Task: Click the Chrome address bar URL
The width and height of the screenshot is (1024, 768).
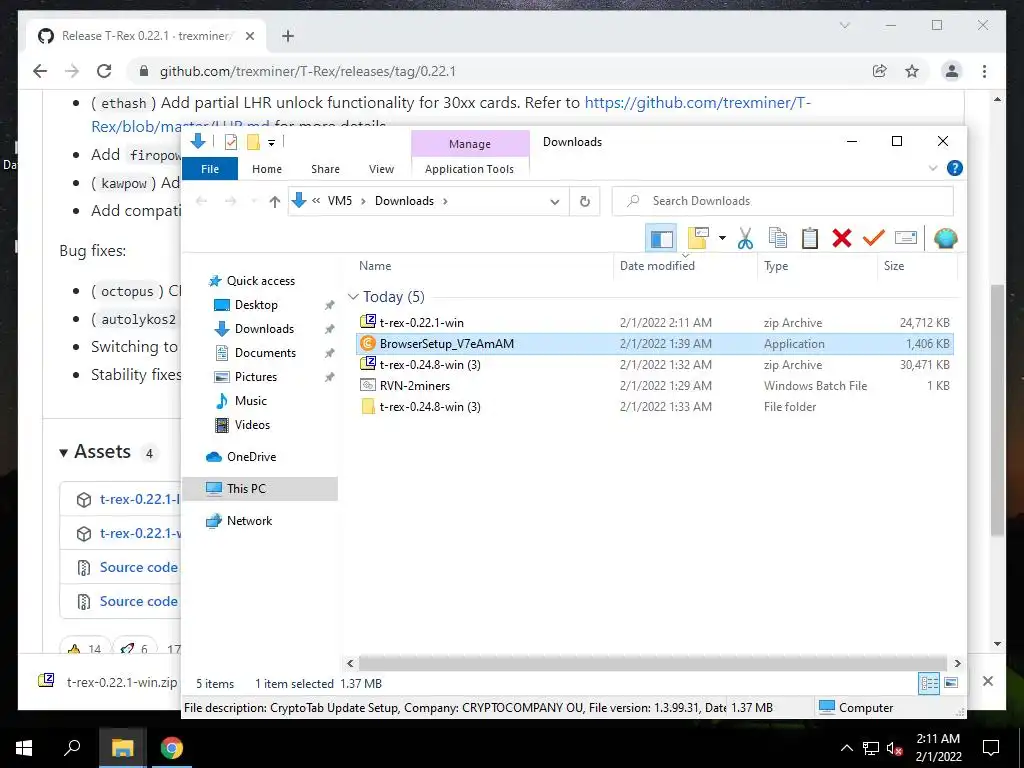Action: click(x=308, y=71)
